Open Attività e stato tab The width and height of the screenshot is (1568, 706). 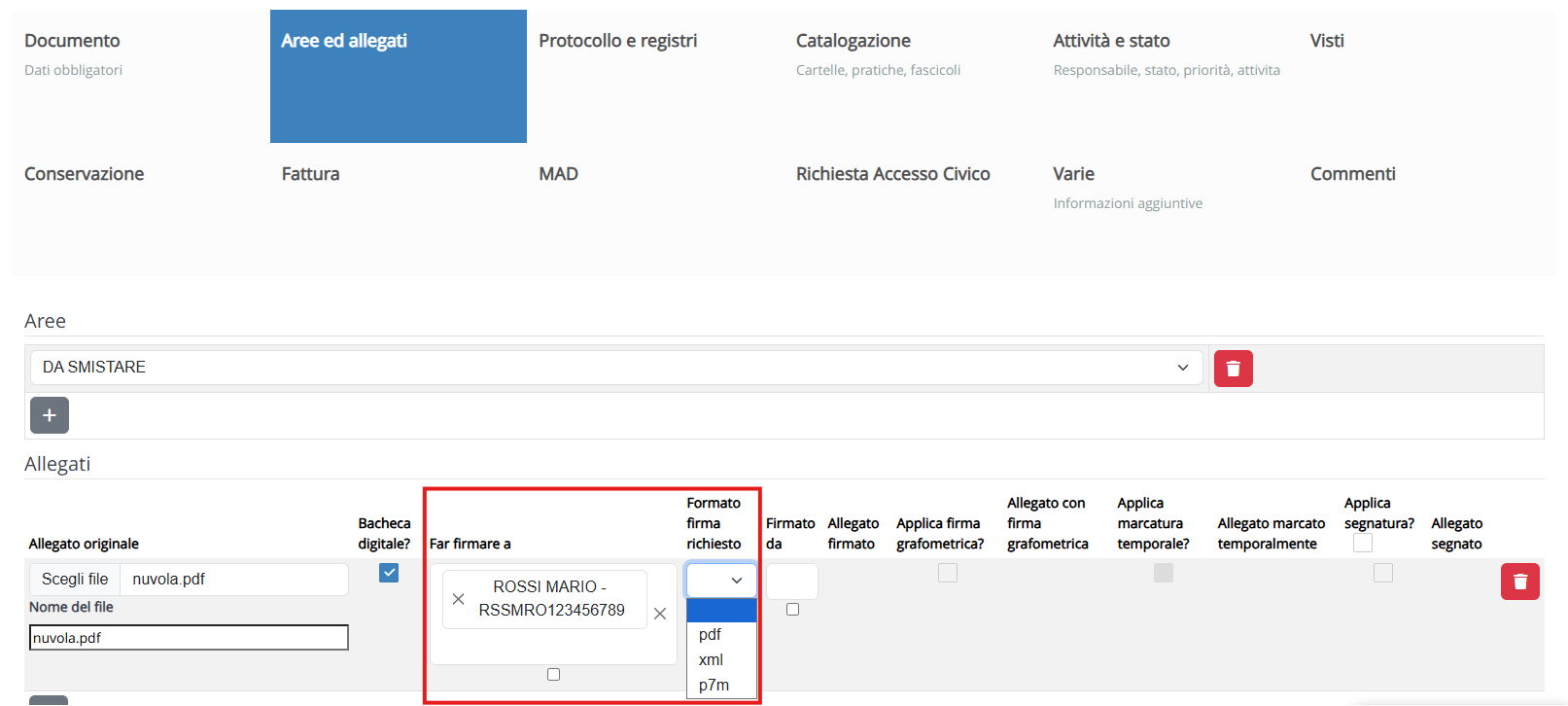click(1169, 76)
